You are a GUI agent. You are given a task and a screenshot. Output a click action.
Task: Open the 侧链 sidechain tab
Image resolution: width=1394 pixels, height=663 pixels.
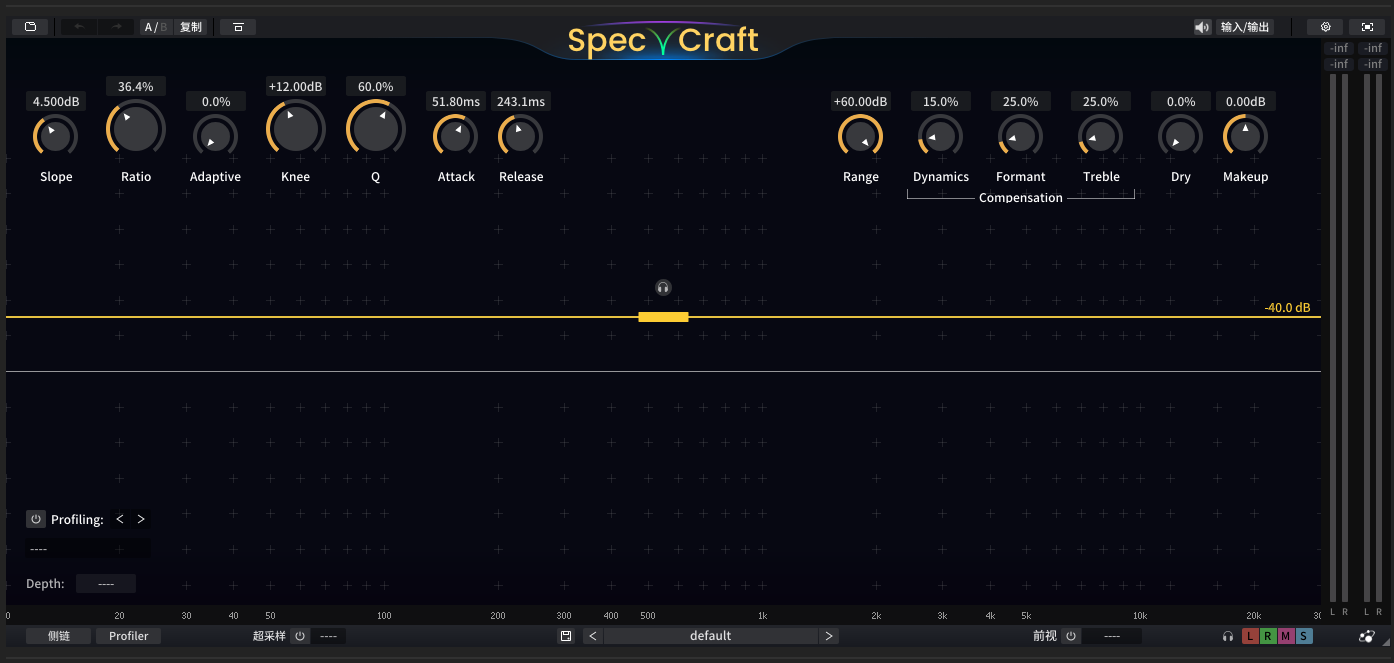59,636
